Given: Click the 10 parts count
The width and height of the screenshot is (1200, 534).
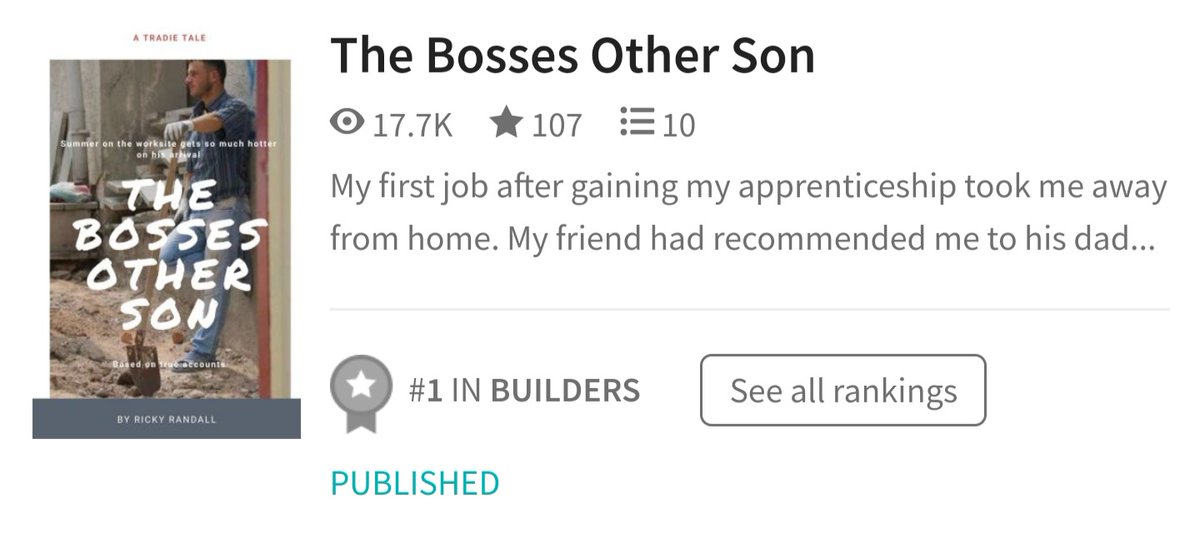Looking at the screenshot, I should 678,125.
